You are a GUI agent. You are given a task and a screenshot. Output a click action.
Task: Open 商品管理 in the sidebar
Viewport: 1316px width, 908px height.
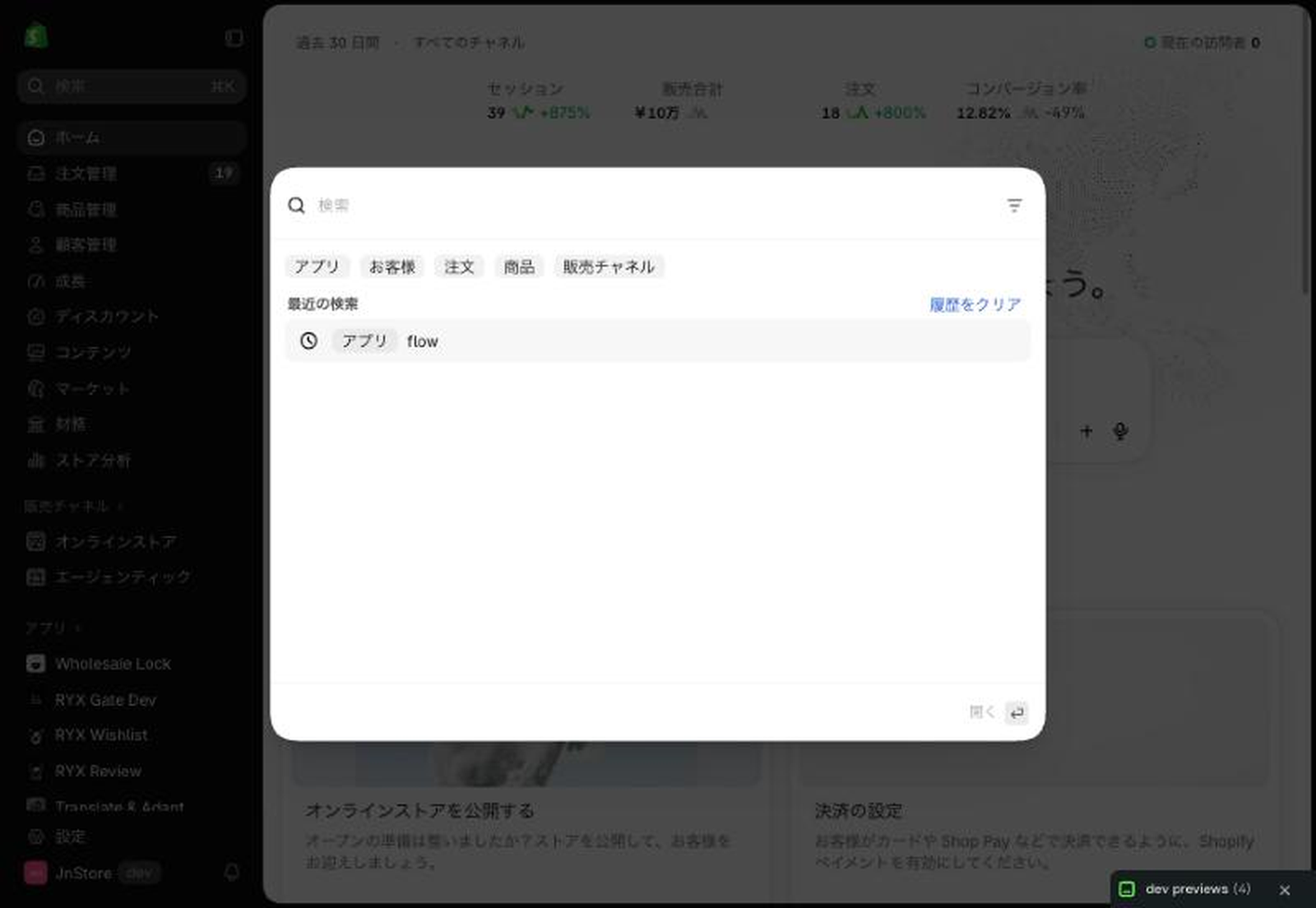(132, 210)
